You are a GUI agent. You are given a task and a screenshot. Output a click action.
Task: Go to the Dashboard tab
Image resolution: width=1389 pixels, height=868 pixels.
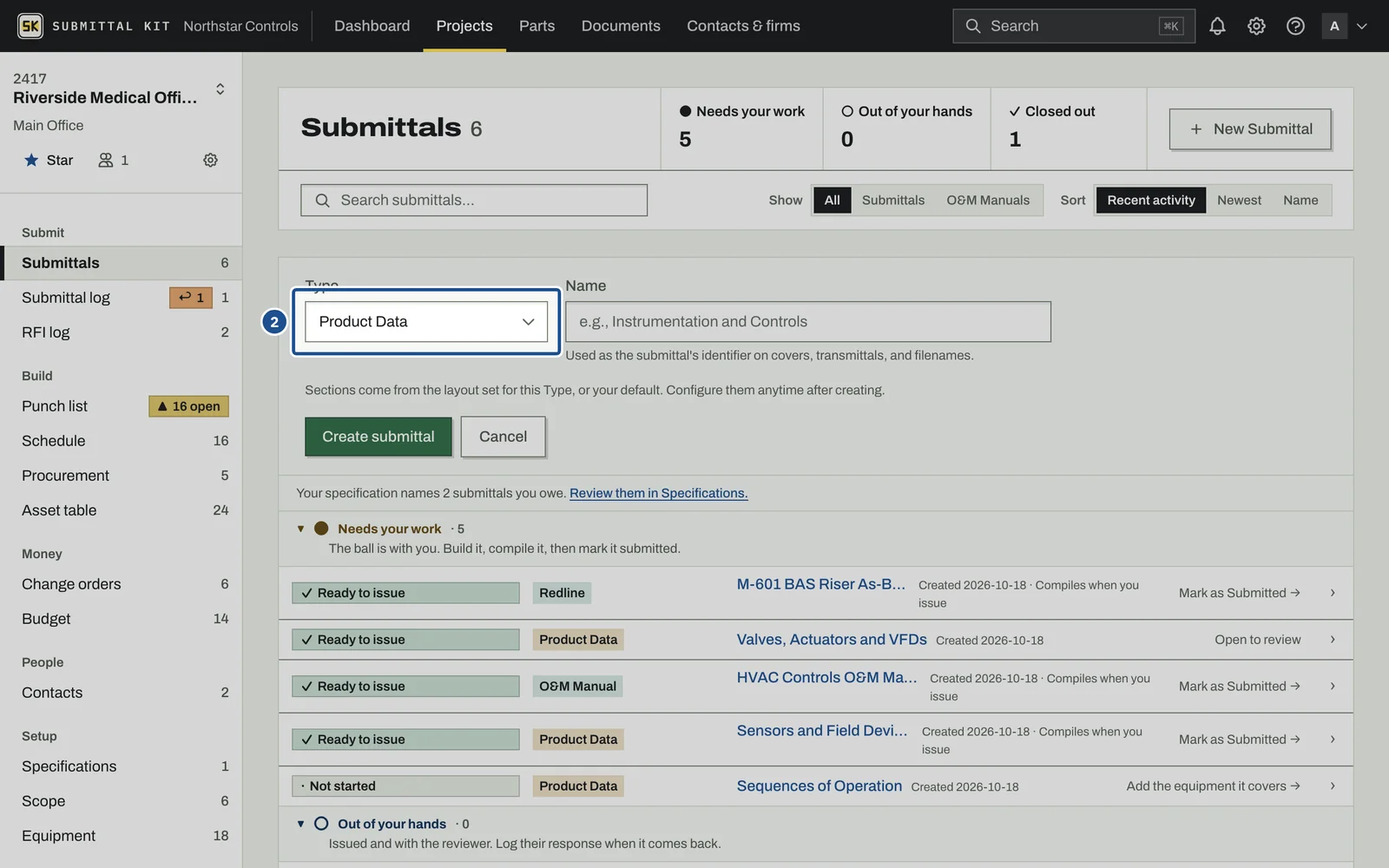(x=372, y=26)
